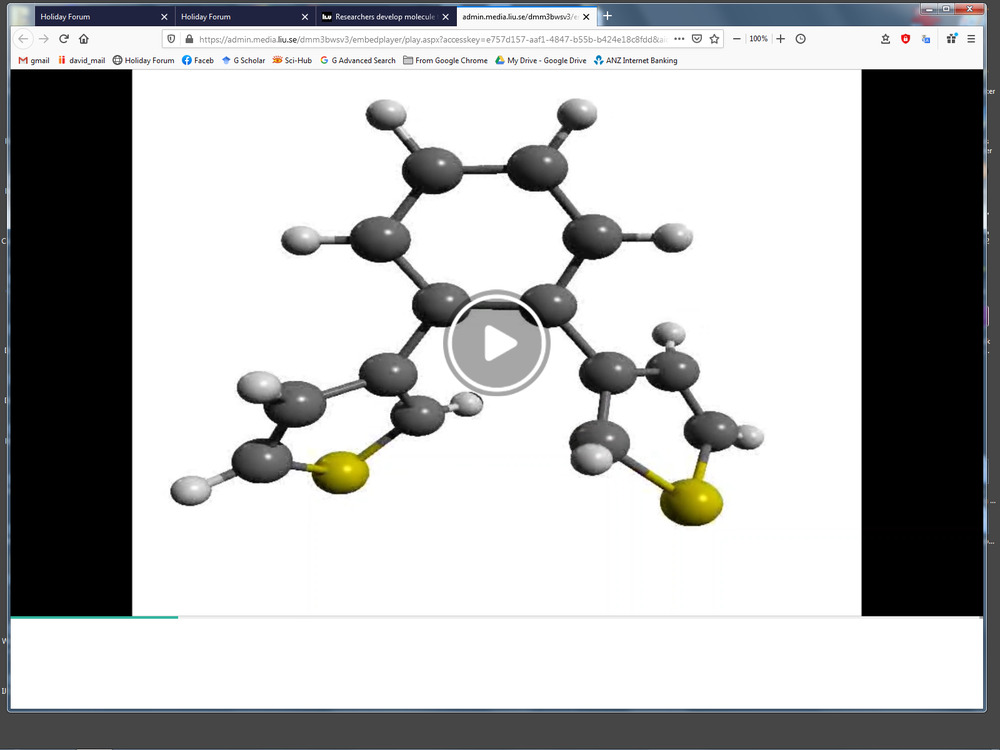Open the history clock icon
Viewport: 1000px width, 750px height.
pos(801,39)
